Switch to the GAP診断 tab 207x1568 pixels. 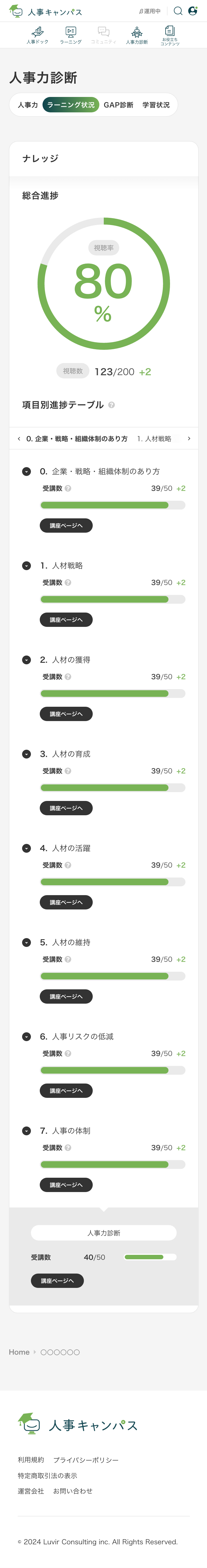click(x=118, y=105)
